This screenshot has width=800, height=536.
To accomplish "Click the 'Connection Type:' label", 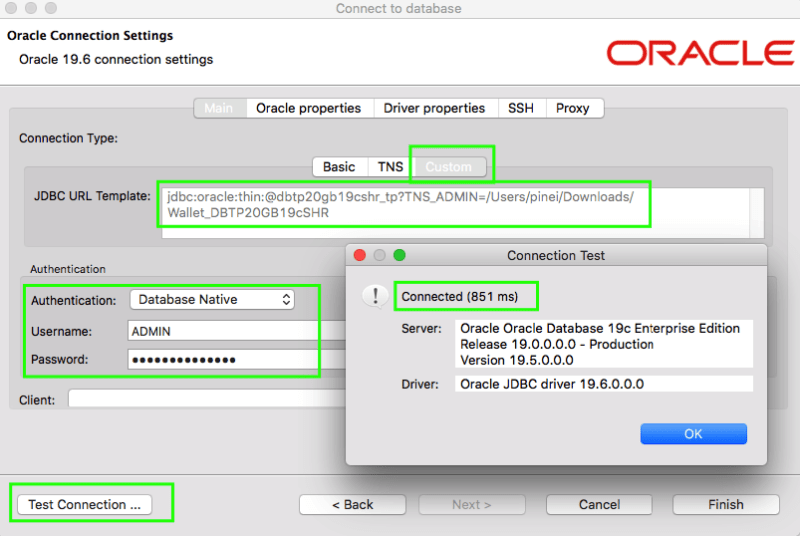I will (68, 138).
